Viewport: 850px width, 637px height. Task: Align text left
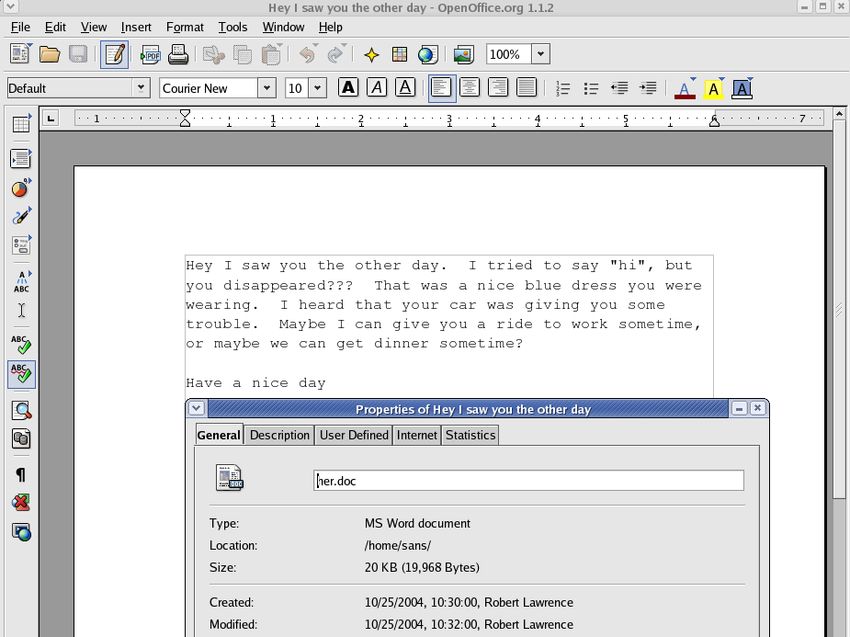pyautogui.click(x=442, y=88)
